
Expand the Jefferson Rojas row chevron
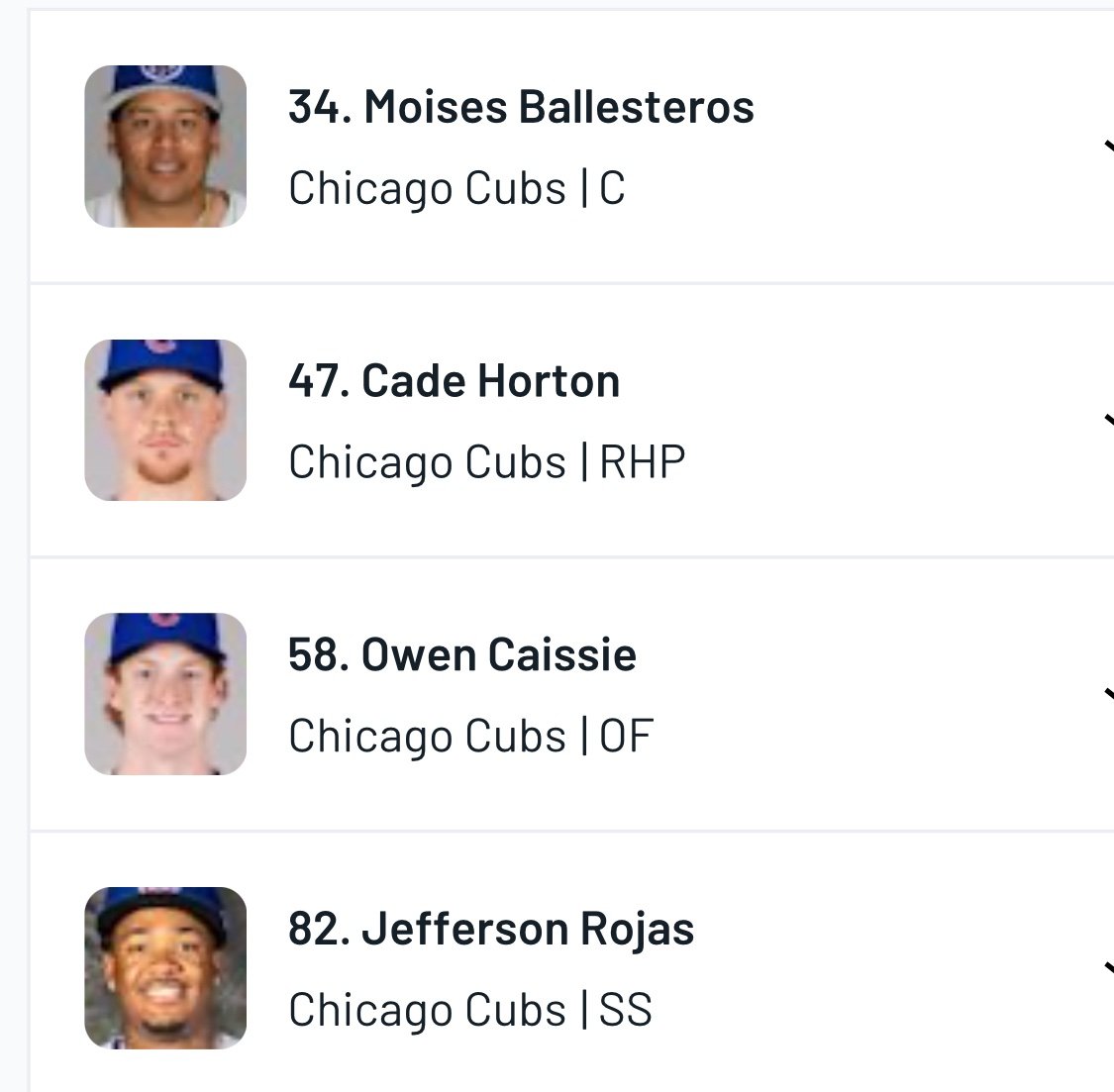point(1107,968)
